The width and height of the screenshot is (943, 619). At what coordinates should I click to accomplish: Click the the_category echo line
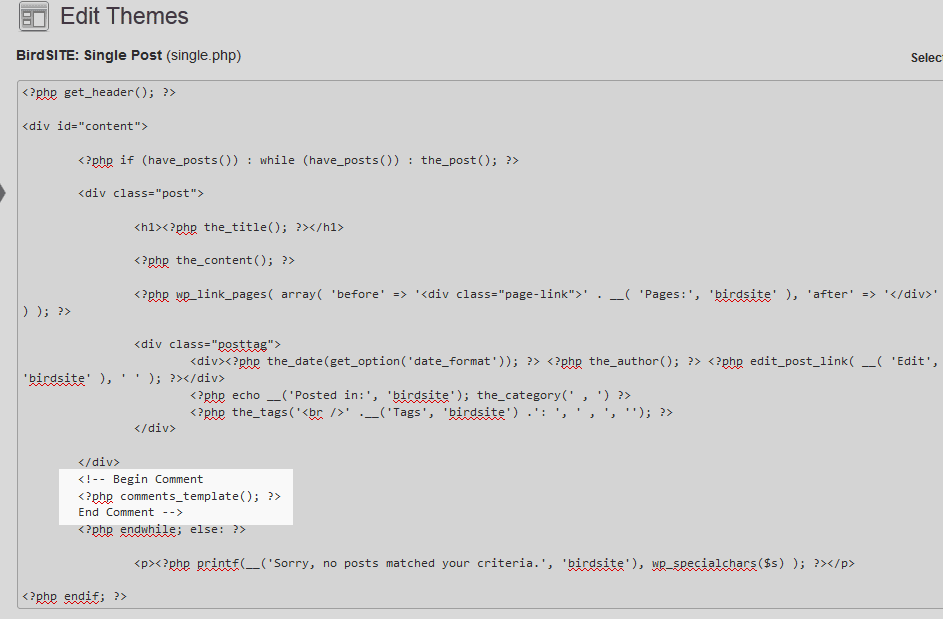[x=410, y=395]
